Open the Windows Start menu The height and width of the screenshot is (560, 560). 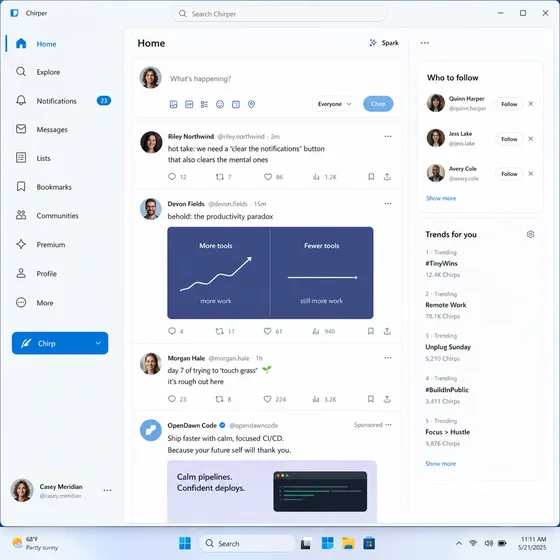coord(185,544)
